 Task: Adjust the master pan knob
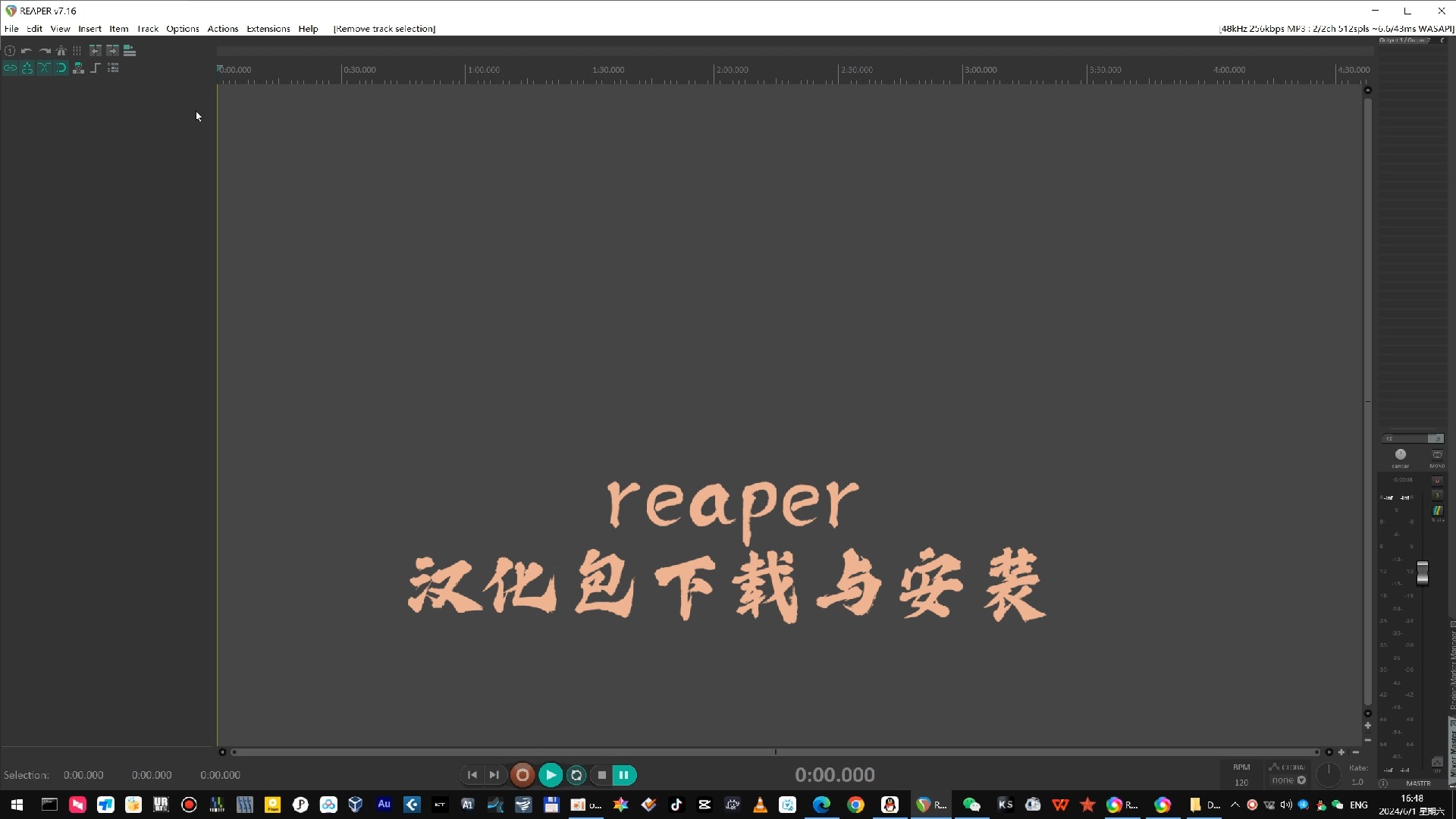(x=1401, y=455)
